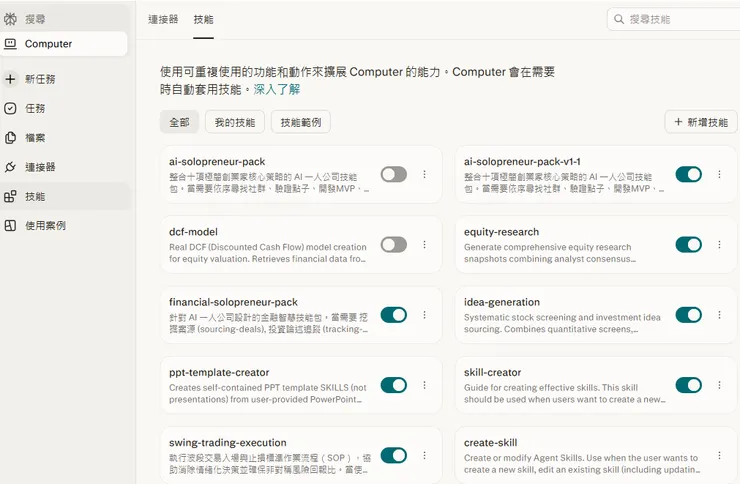
Task: Open the swing-trading-execution skill title
Action: pyautogui.click(x=227, y=442)
